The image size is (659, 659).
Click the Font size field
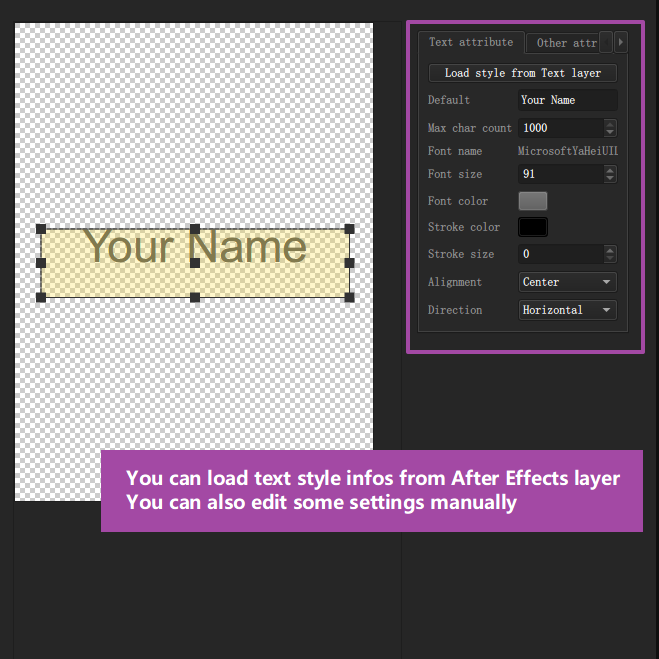561,174
